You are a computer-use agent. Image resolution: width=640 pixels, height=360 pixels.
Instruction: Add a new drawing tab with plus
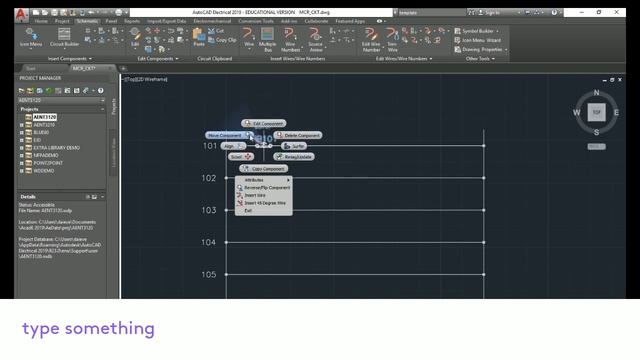click(x=123, y=68)
